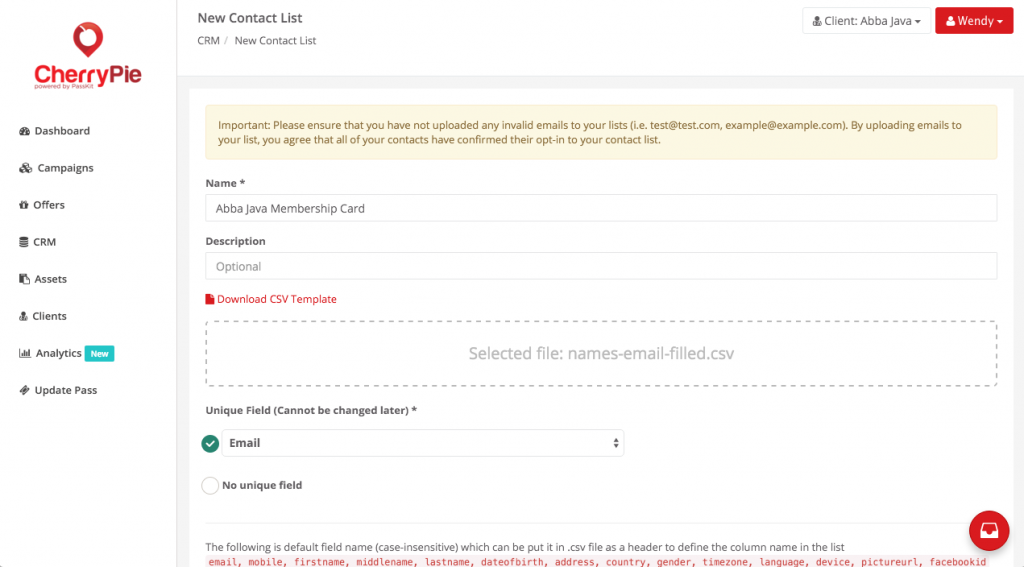Click the Assets files icon
The width and height of the screenshot is (1024, 567).
(25, 279)
